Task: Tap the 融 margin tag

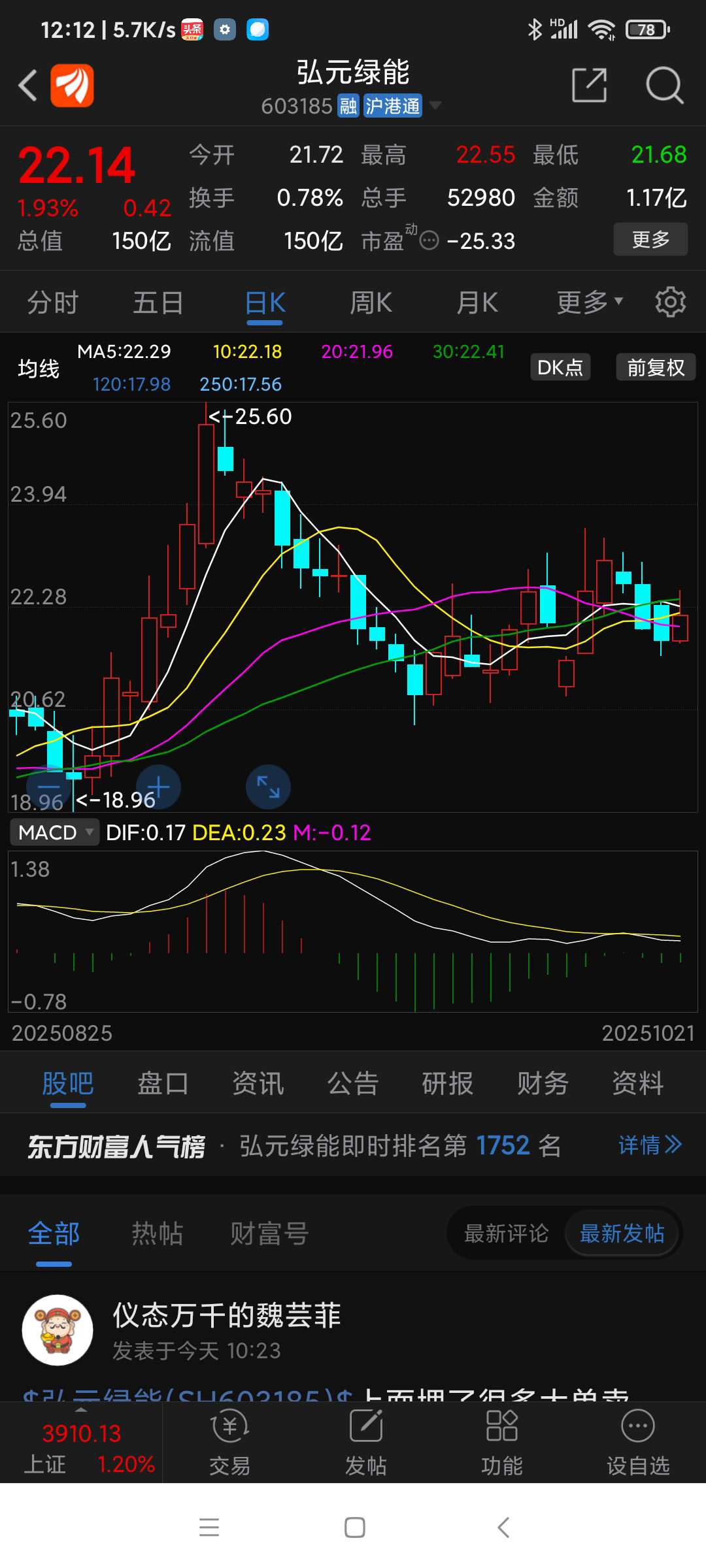Action: click(348, 106)
